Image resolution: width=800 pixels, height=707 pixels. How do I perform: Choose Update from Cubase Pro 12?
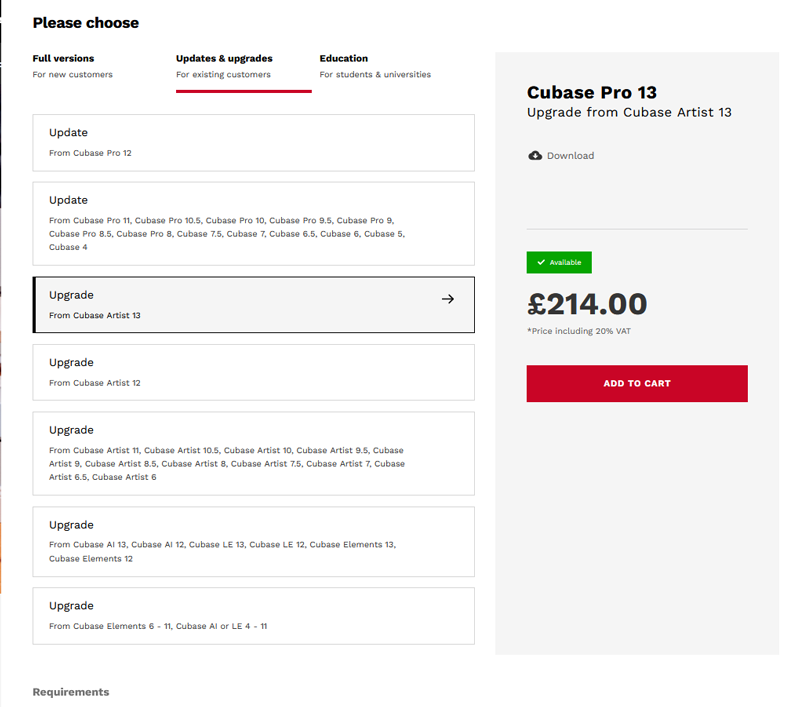(254, 143)
